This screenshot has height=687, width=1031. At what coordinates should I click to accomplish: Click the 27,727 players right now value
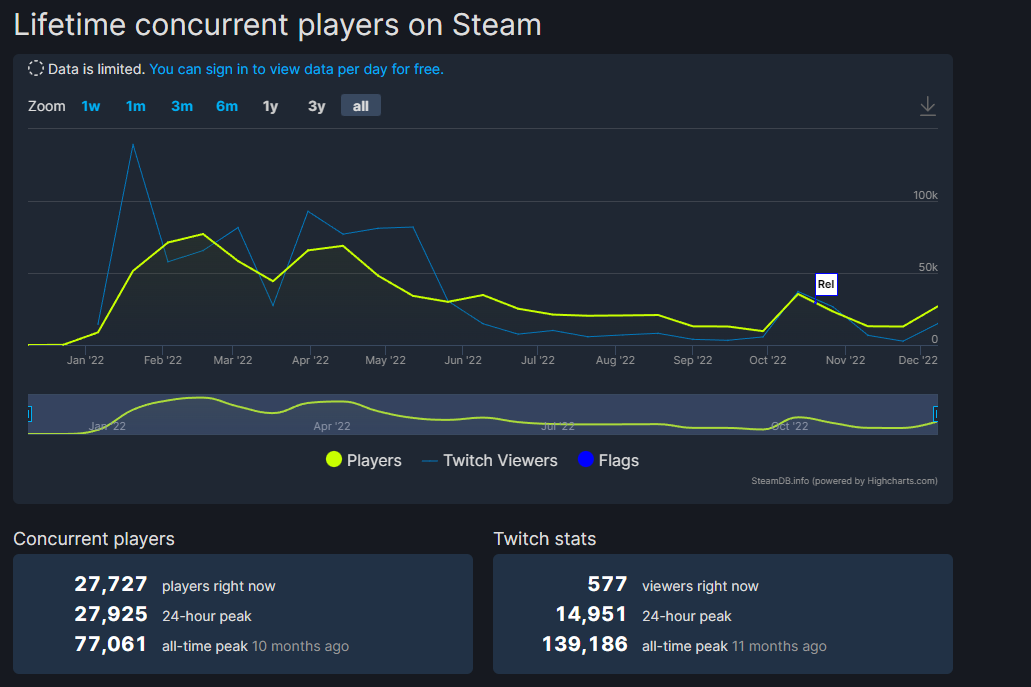110,584
